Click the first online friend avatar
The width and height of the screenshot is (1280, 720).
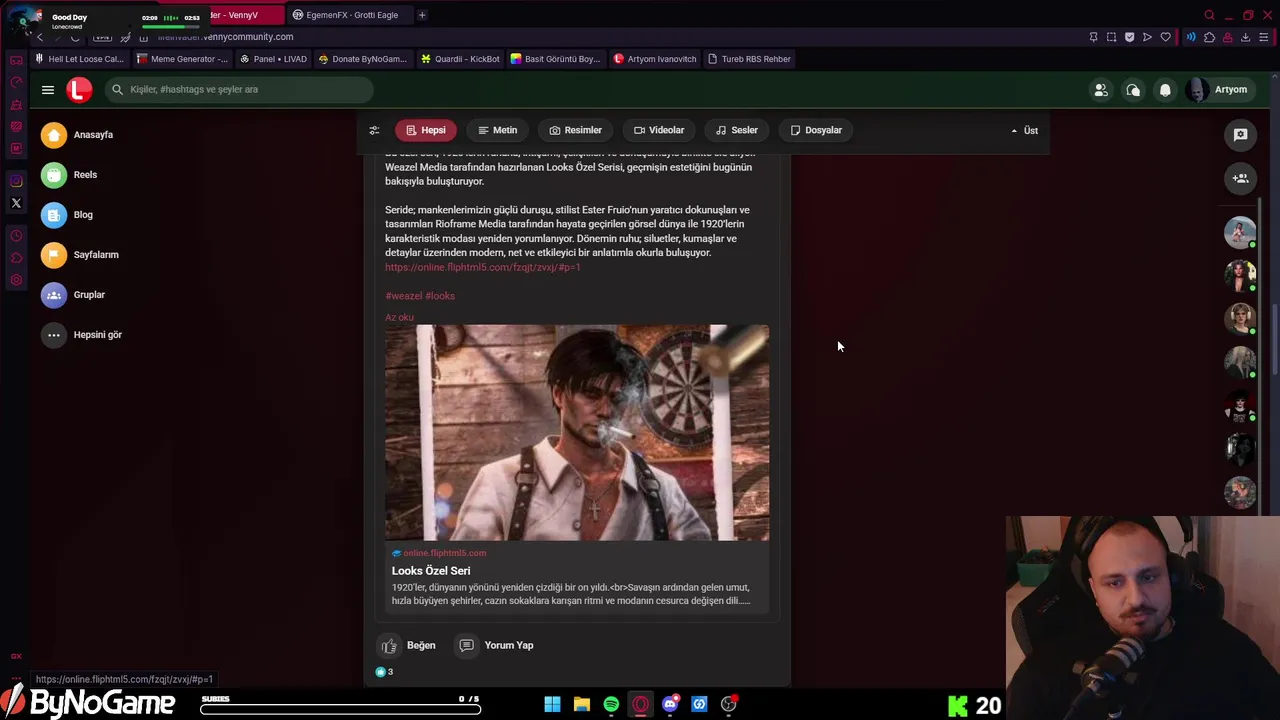tap(1240, 232)
